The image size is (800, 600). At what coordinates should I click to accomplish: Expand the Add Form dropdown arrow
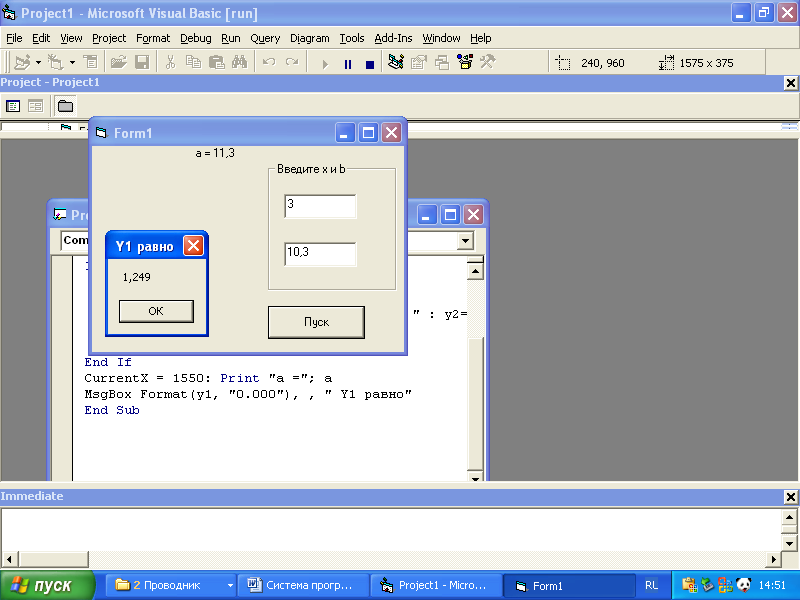(72, 63)
